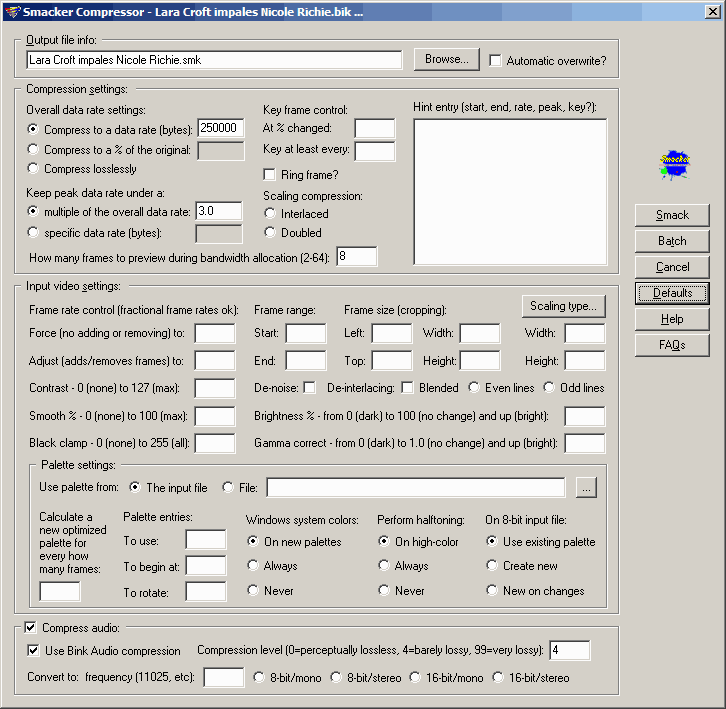Click the peak multiple field showing 3.0

(x=219, y=211)
